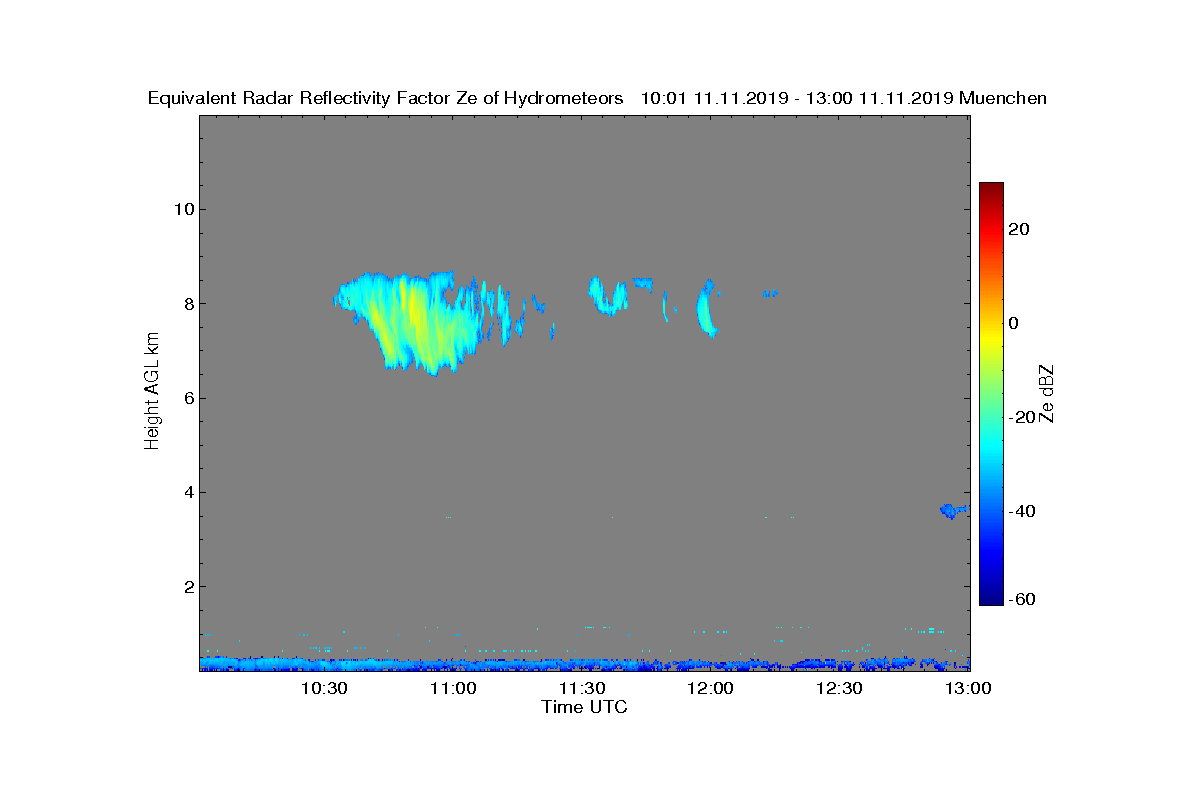The width and height of the screenshot is (1200, 800).
Task: Click the '10:30' time tick label
Action: tap(325, 688)
